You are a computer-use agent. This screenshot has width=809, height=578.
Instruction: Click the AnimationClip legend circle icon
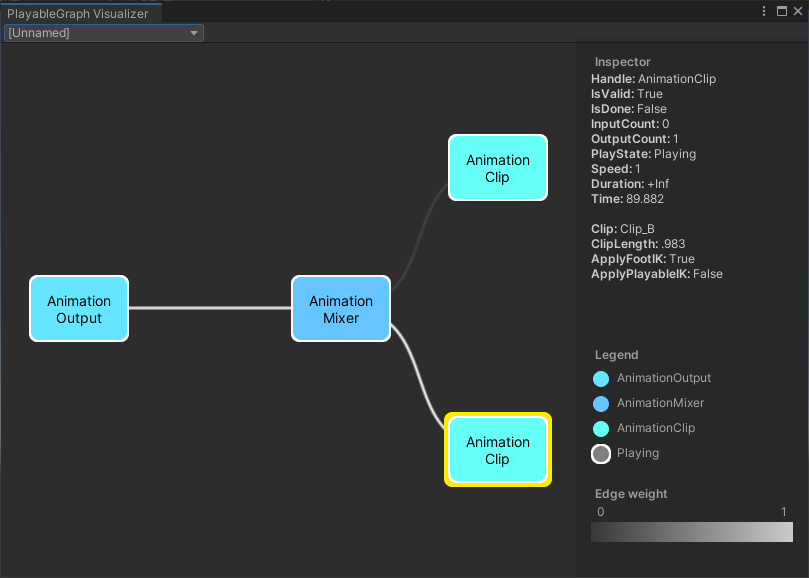coord(600,428)
